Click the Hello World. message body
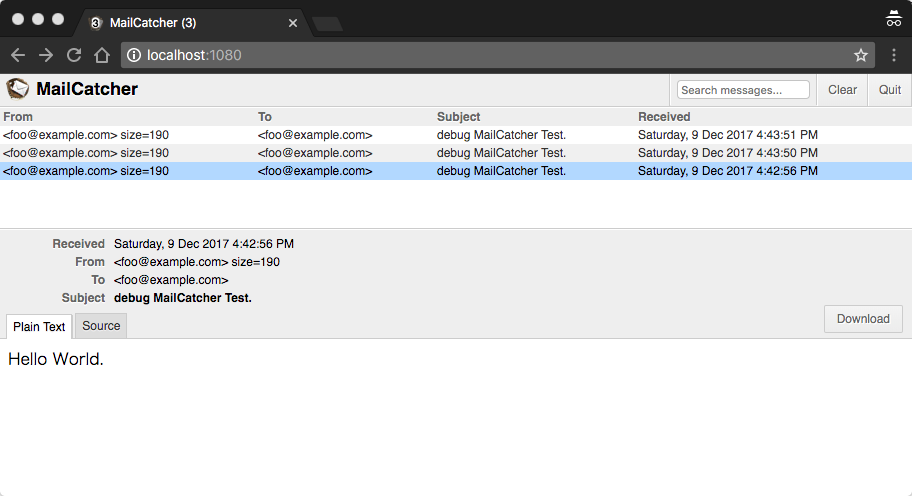This screenshot has width=912, height=496. click(x=56, y=359)
